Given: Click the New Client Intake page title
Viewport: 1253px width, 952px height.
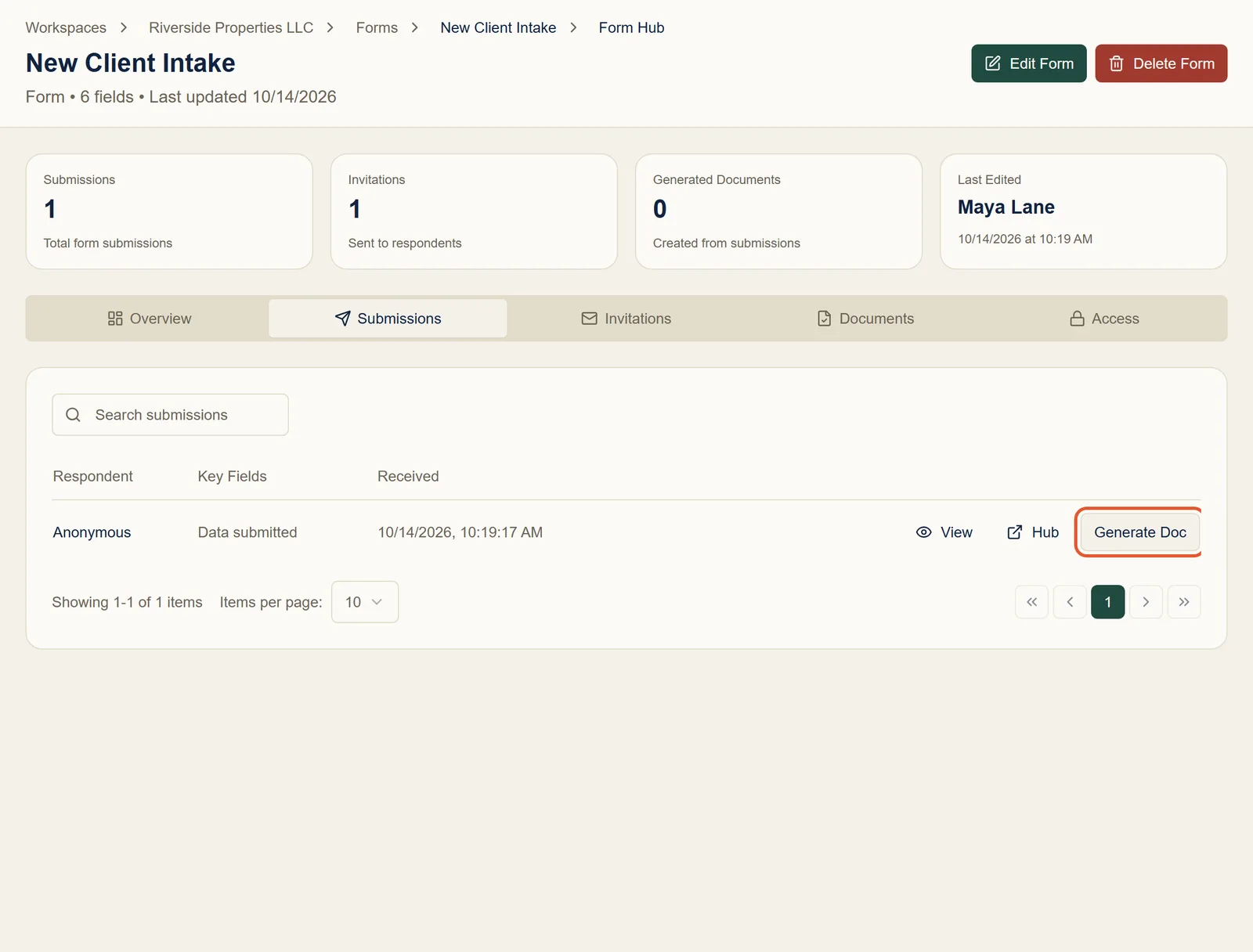Looking at the screenshot, I should pos(131,63).
